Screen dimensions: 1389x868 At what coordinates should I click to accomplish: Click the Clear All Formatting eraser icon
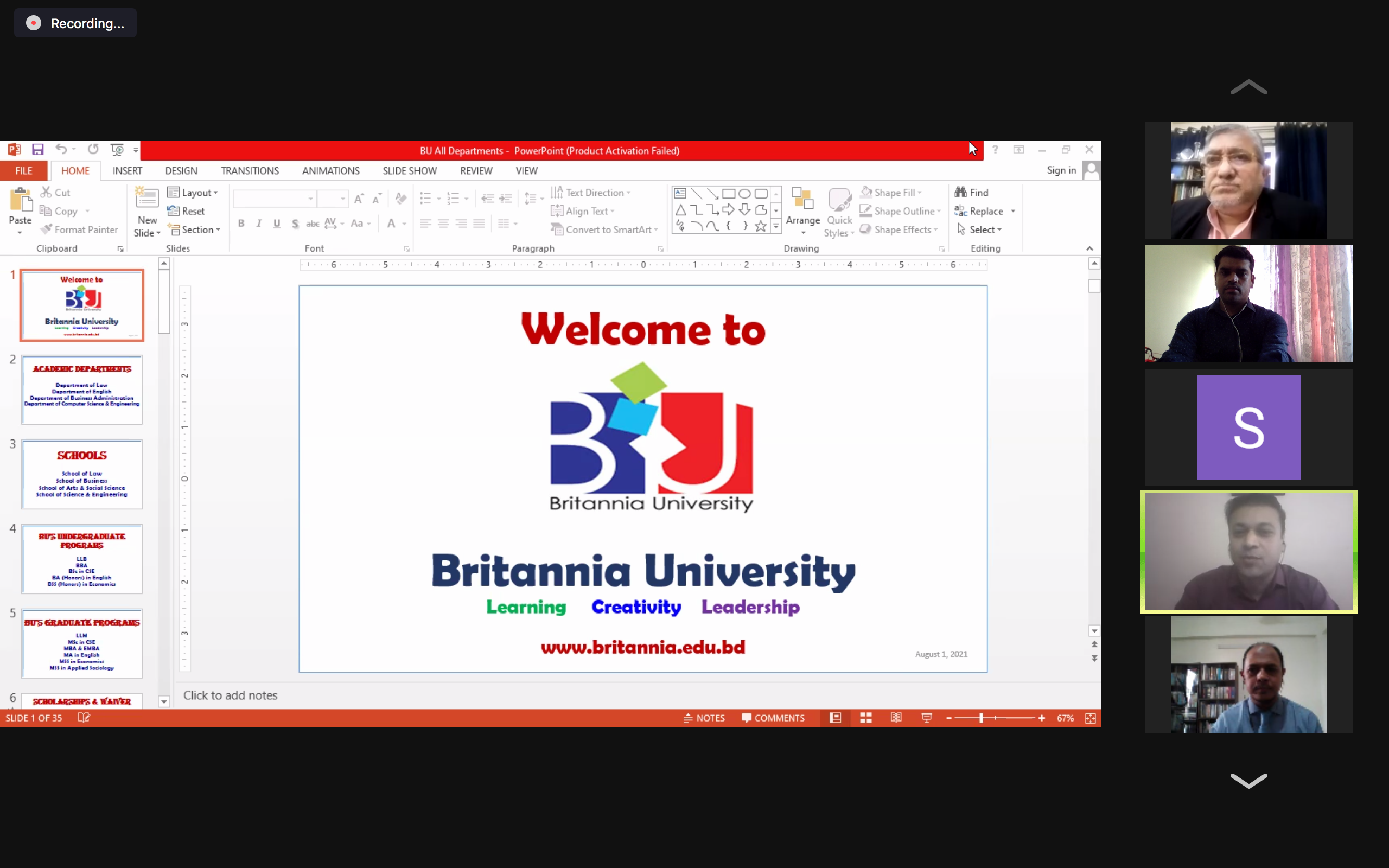tap(401, 199)
